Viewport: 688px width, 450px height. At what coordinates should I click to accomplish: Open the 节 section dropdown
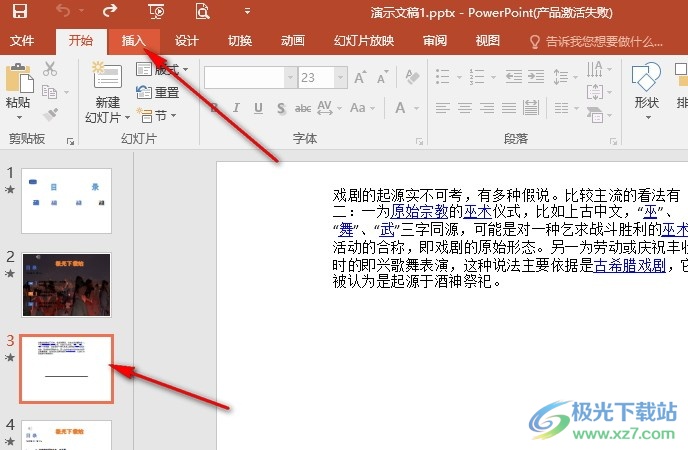pos(156,115)
